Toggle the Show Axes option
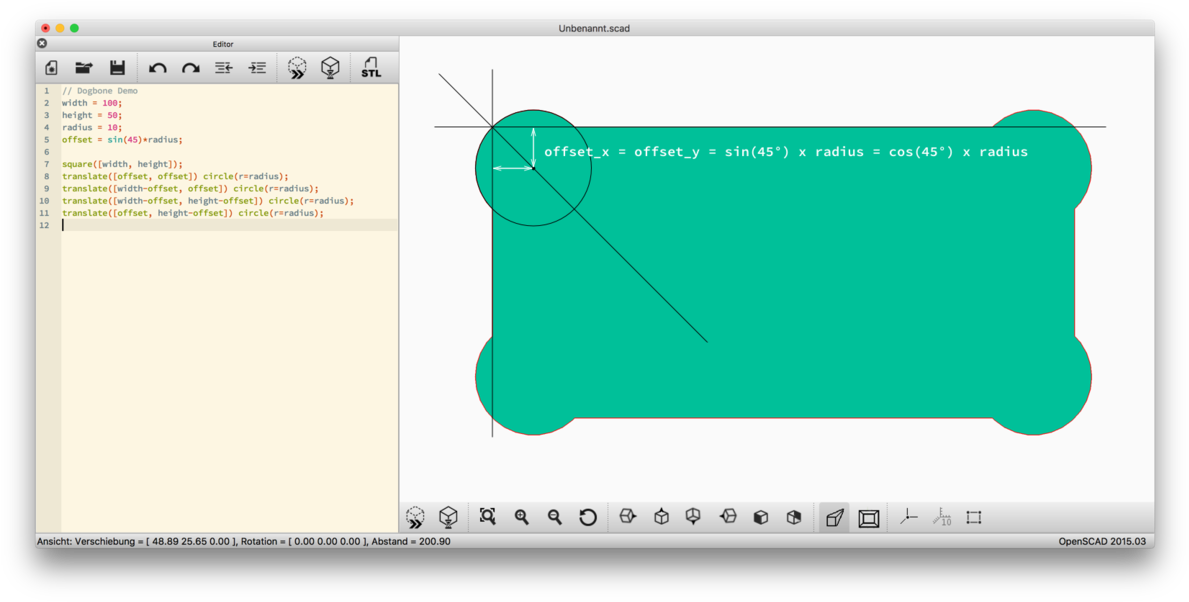Viewport: 1189px width, 602px height. pyautogui.click(x=908, y=517)
